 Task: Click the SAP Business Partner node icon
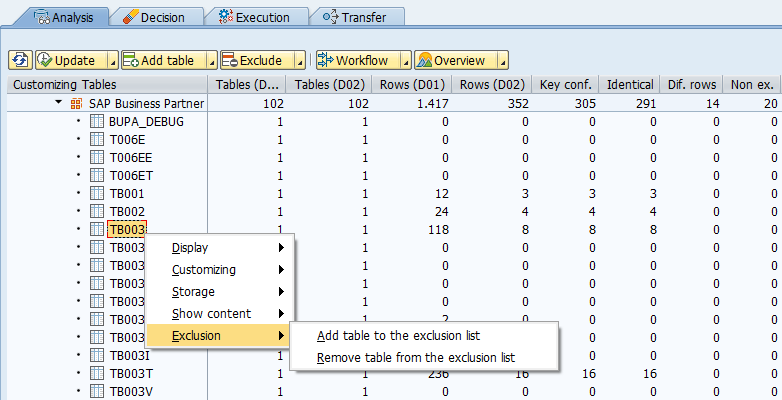pos(88,104)
